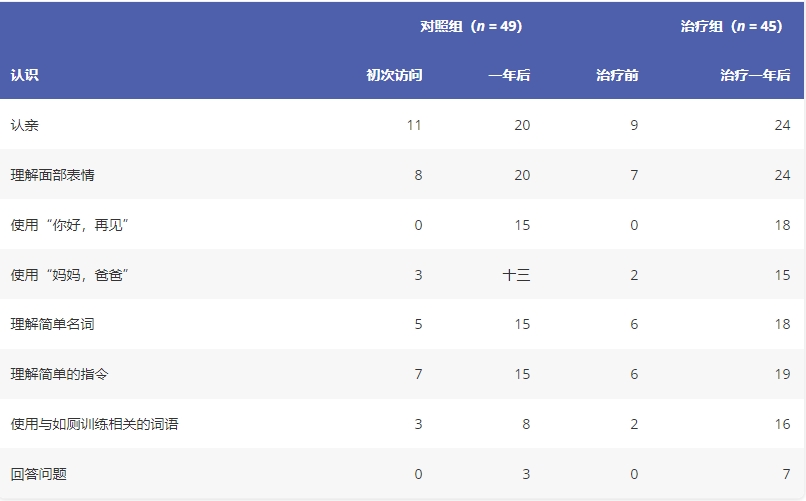
Task: Click the 使用"妈妈，爸爸" row label
Action: (x=70, y=275)
